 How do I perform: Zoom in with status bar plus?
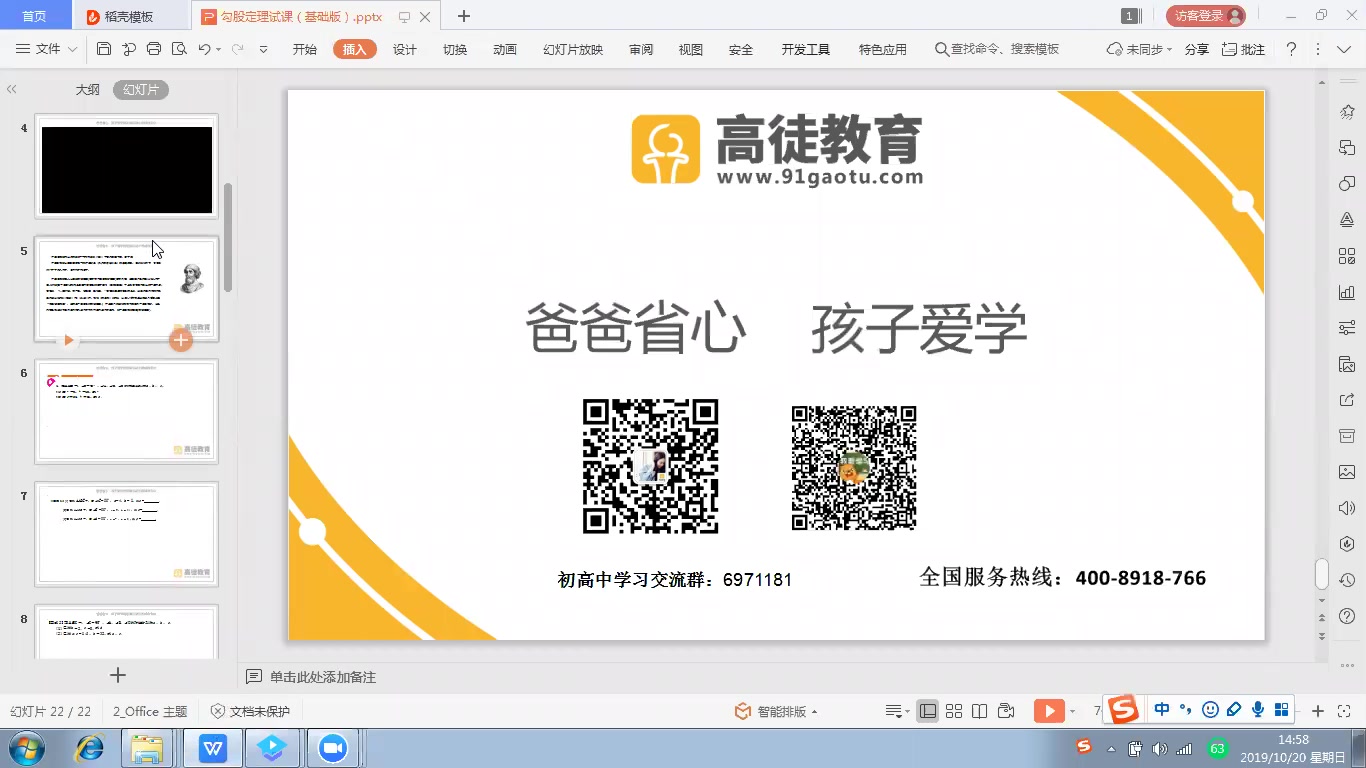(x=1318, y=711)
